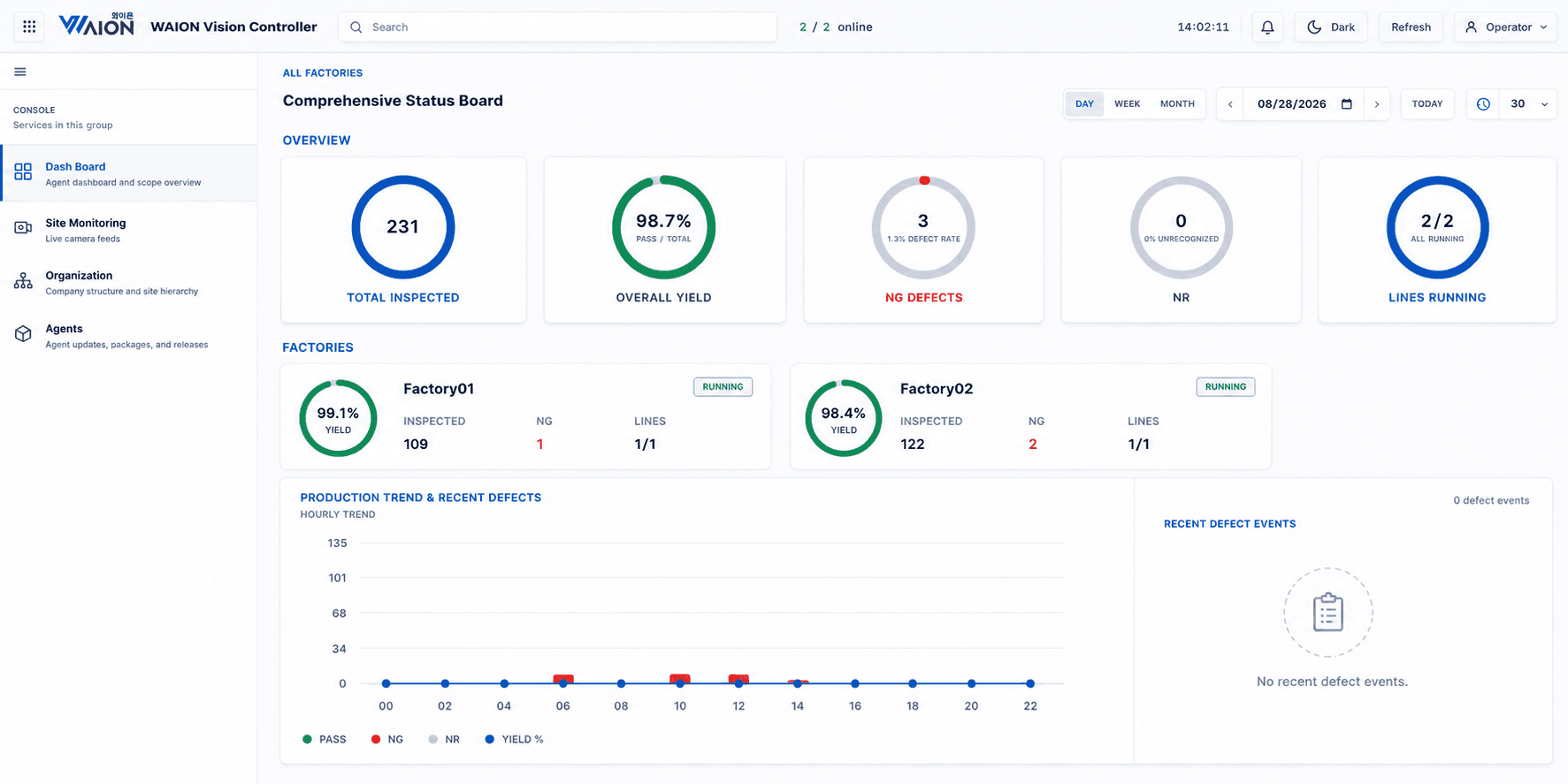Screen dimensions: 1568x784
Task: Click the Organization hierarchy icon
Action: (x=23, y=281)
